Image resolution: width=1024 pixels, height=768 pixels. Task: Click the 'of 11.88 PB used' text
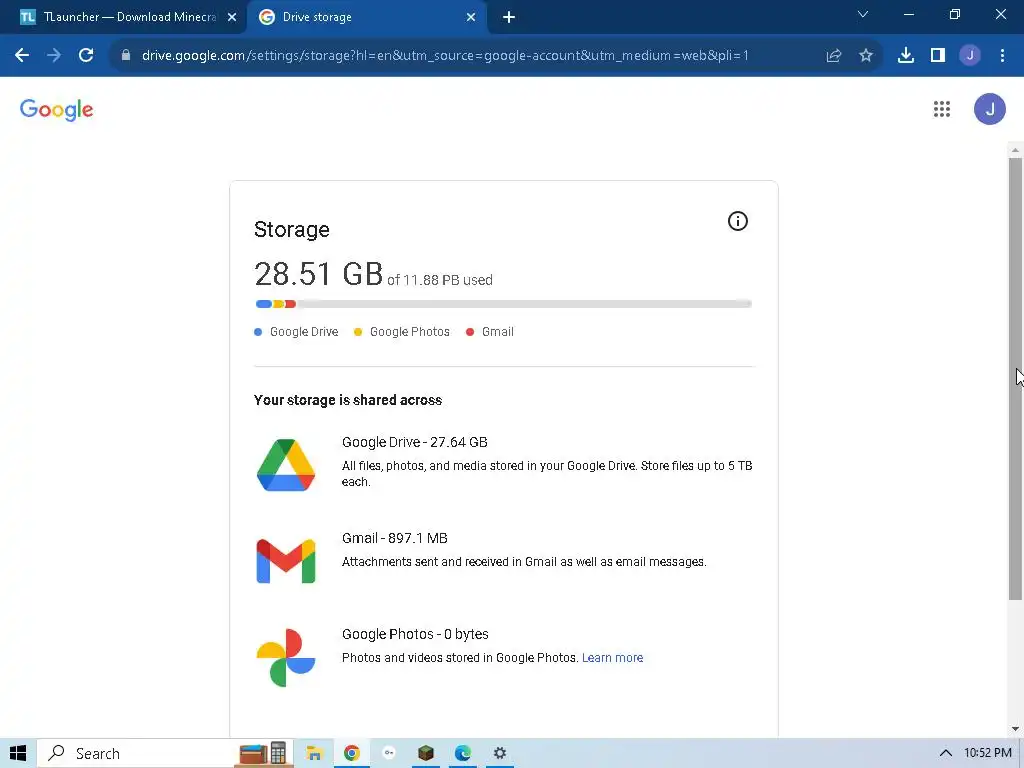440,280
